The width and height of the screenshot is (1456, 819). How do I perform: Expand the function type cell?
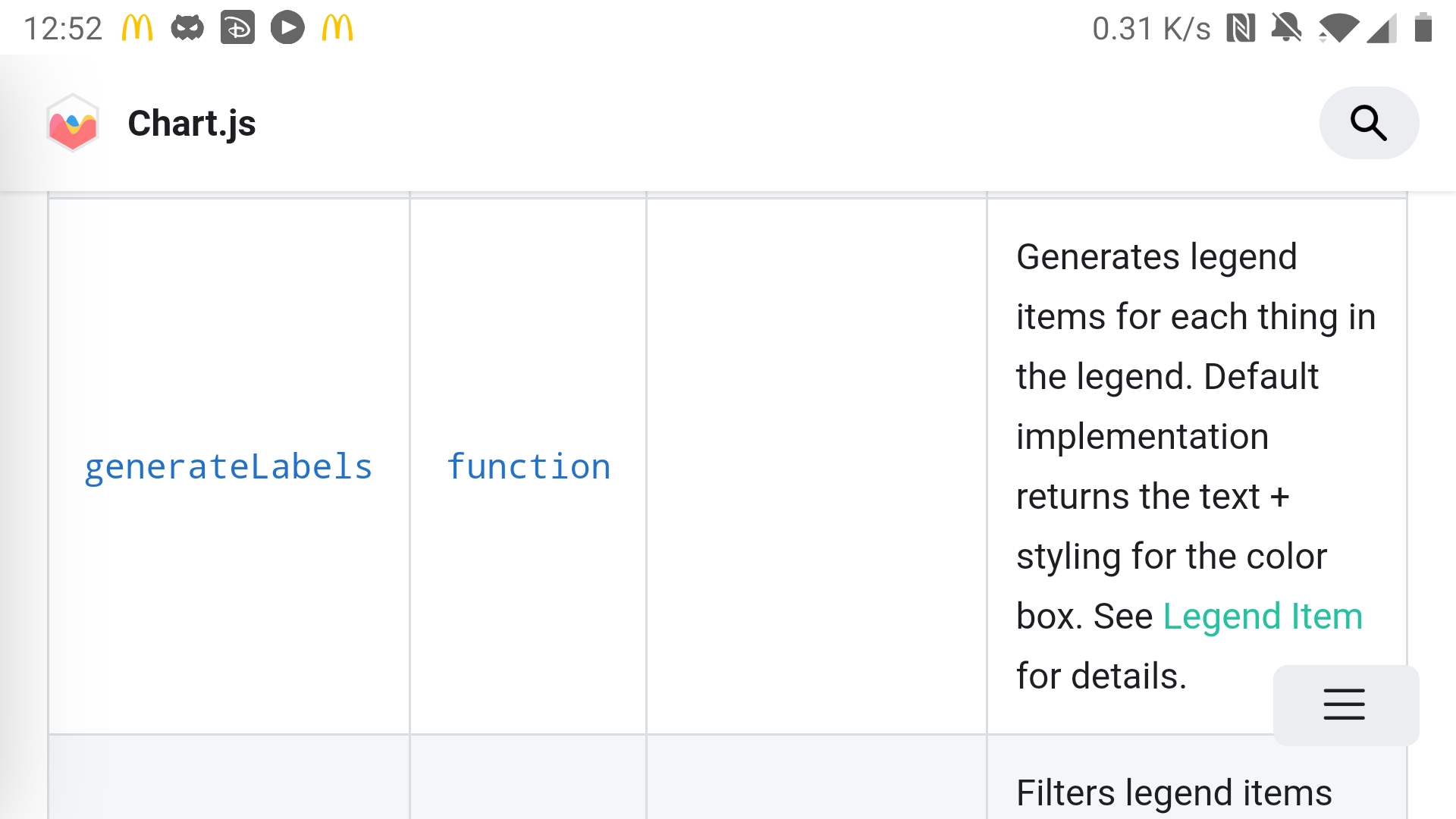(x=529, y=466)
